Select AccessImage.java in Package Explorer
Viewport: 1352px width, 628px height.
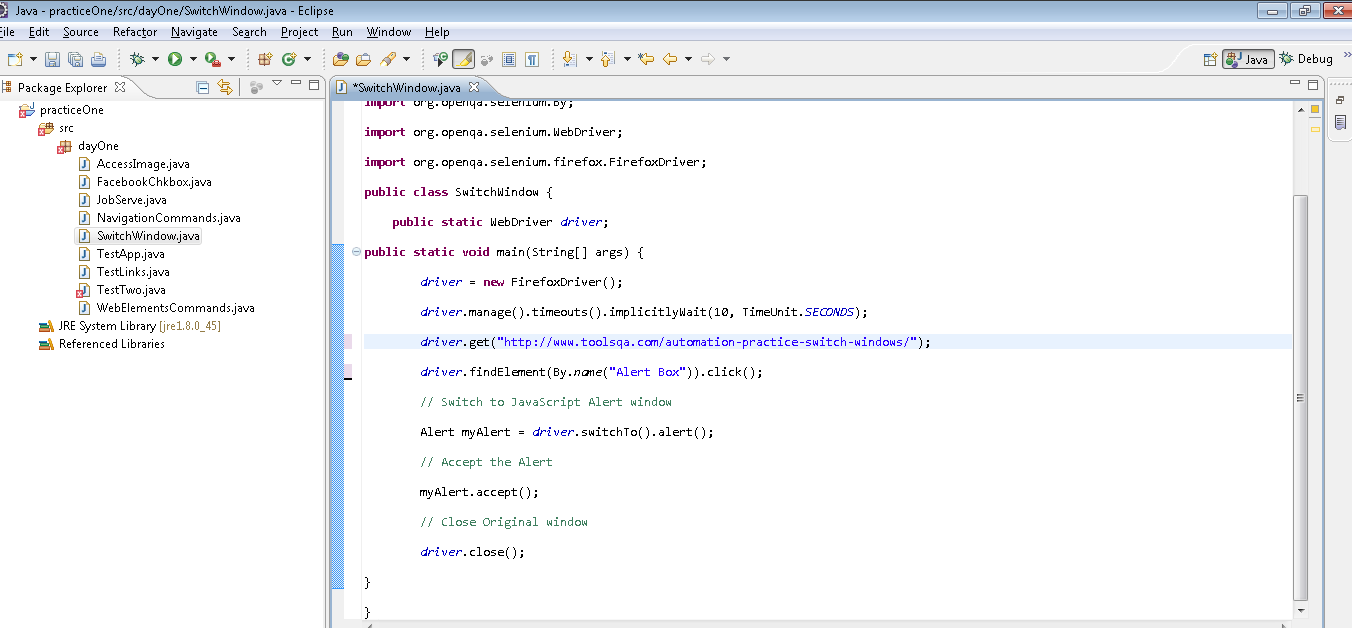click(x=143, y=164)
